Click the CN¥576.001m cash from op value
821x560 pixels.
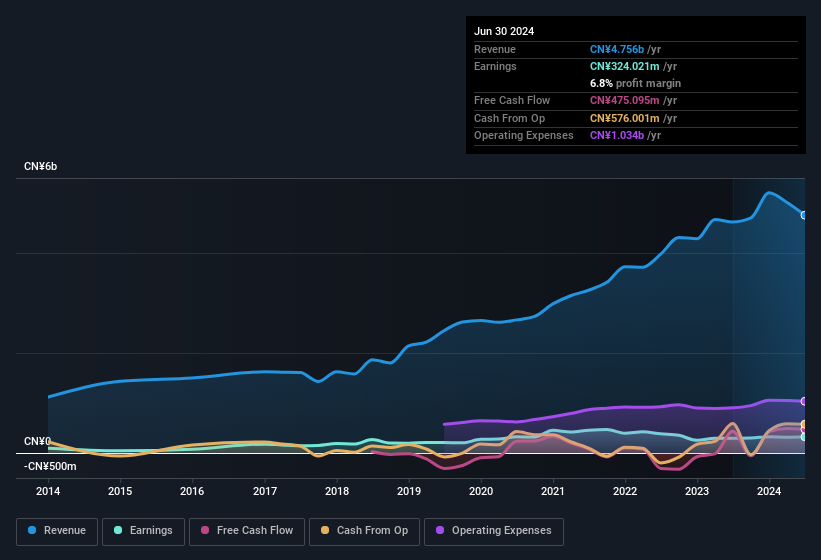point(625,118)
